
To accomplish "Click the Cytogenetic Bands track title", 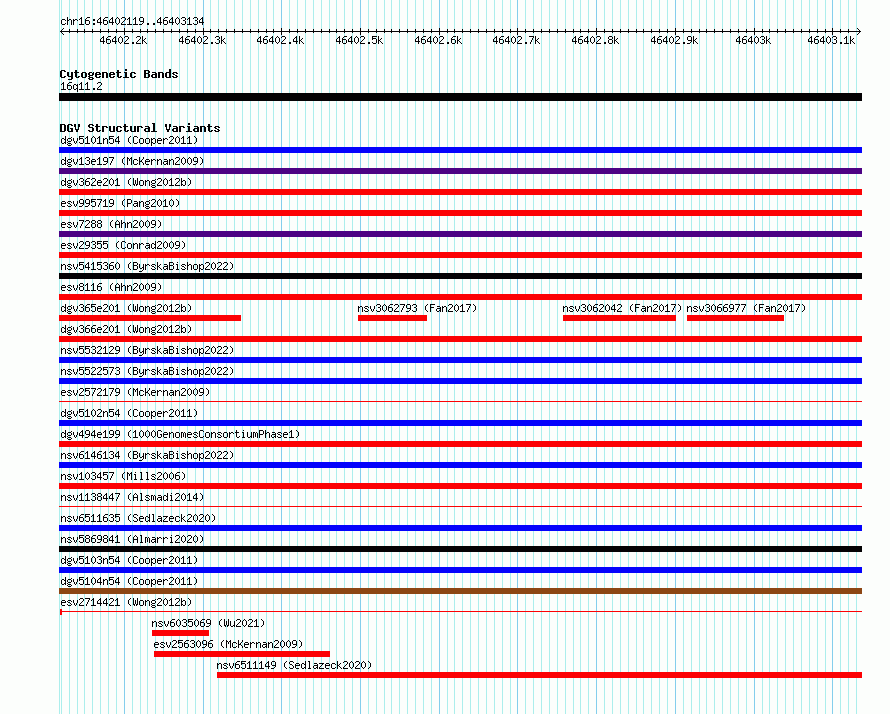I will [x=119, y=74].
